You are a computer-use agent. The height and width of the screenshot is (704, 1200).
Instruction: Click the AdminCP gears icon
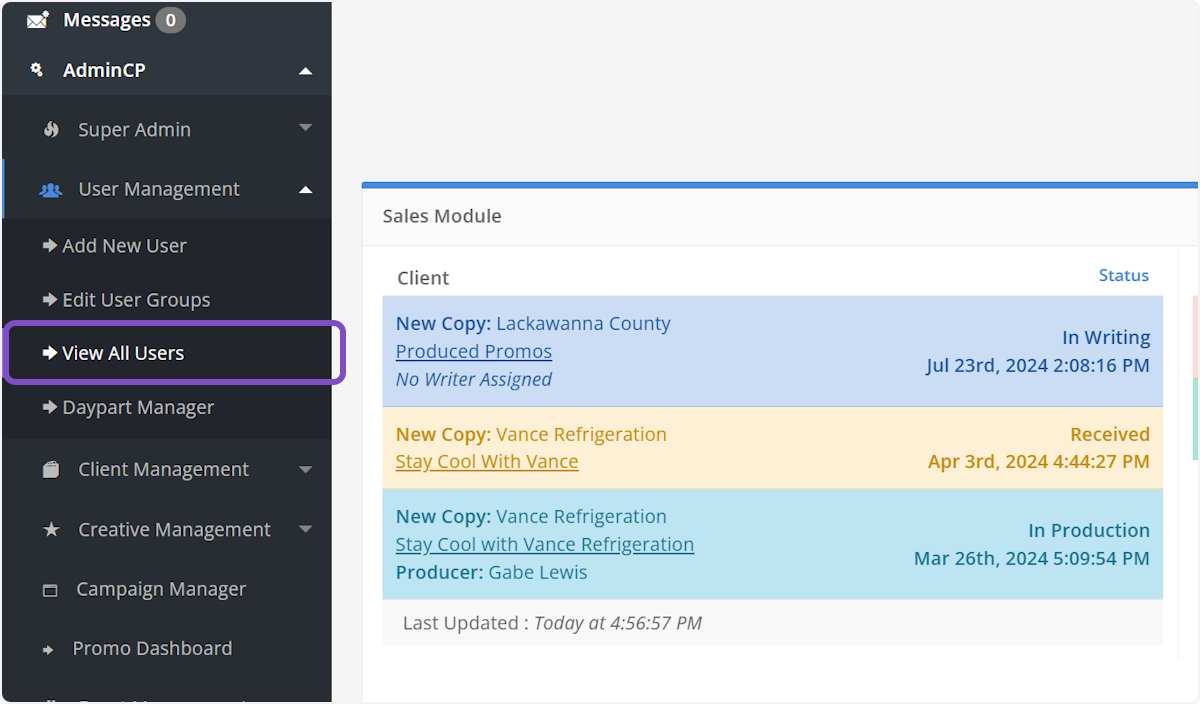[37, 70]
